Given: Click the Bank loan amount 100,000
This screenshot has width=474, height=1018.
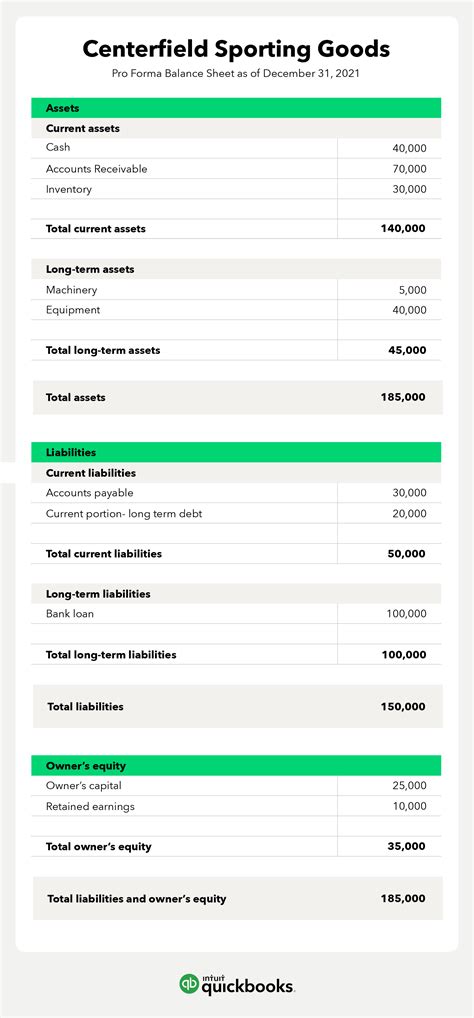Looking at the screenshot, I should click(x=406, y=614).
